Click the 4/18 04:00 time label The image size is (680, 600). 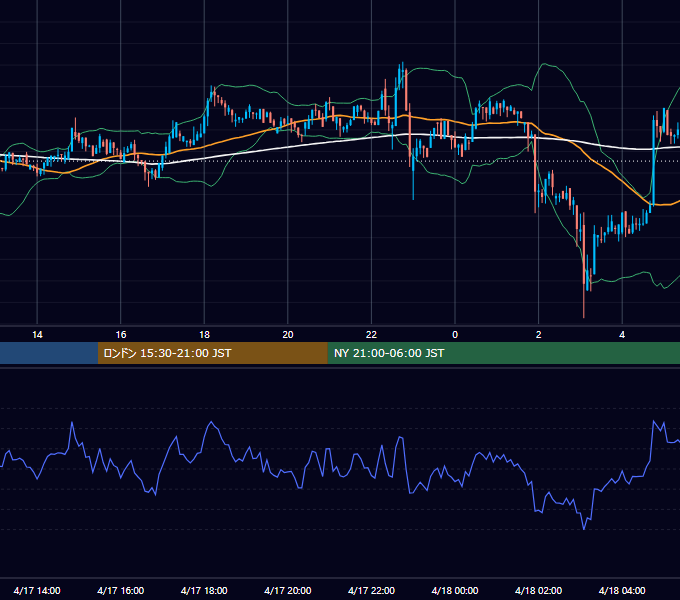coord(622,590)
